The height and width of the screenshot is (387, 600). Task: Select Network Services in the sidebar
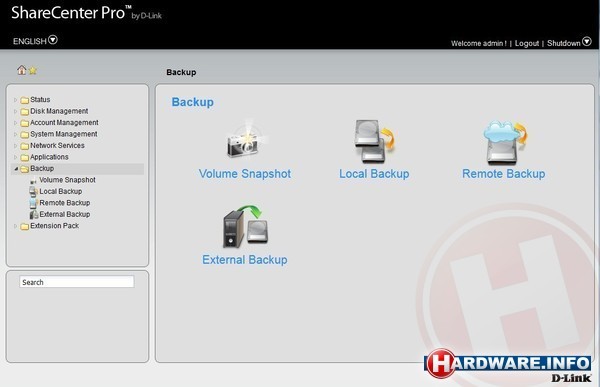pyautogui.click(x=57, y=145)
